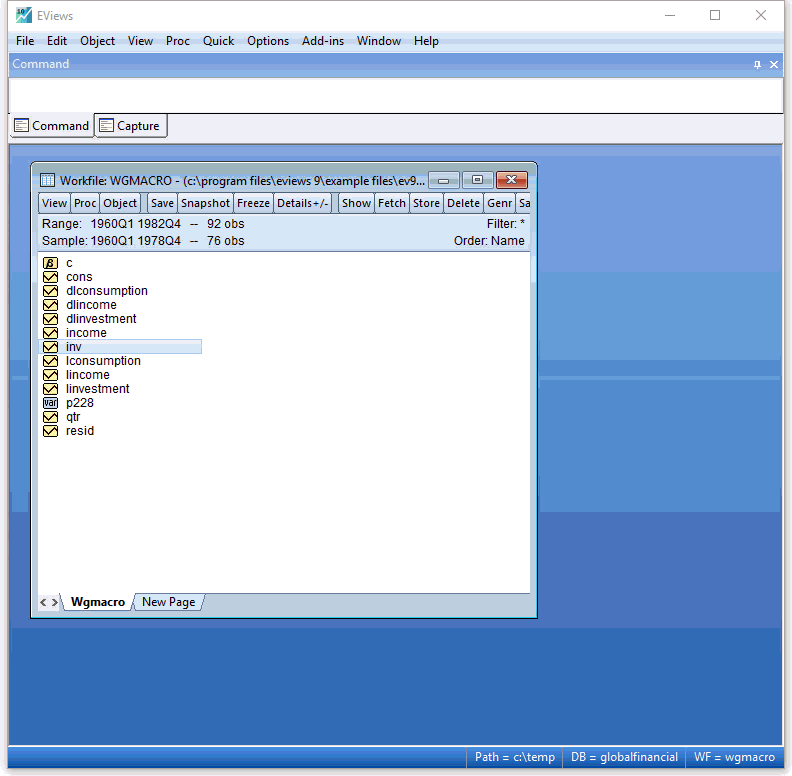Click the Filter: * label
Image resolution: width=792 pixels, height=776 pixels.
506,224
